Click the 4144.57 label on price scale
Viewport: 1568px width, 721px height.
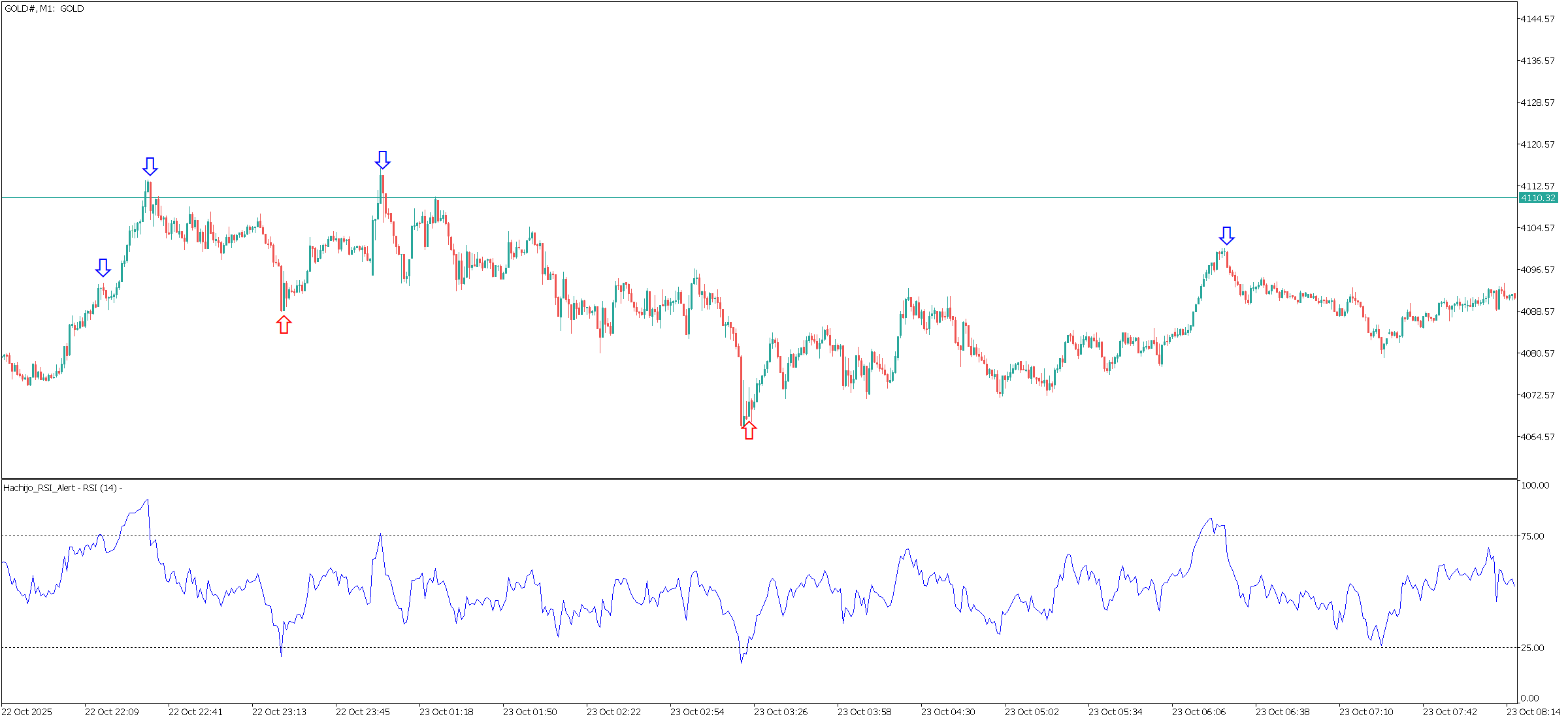click(1537, 19)
